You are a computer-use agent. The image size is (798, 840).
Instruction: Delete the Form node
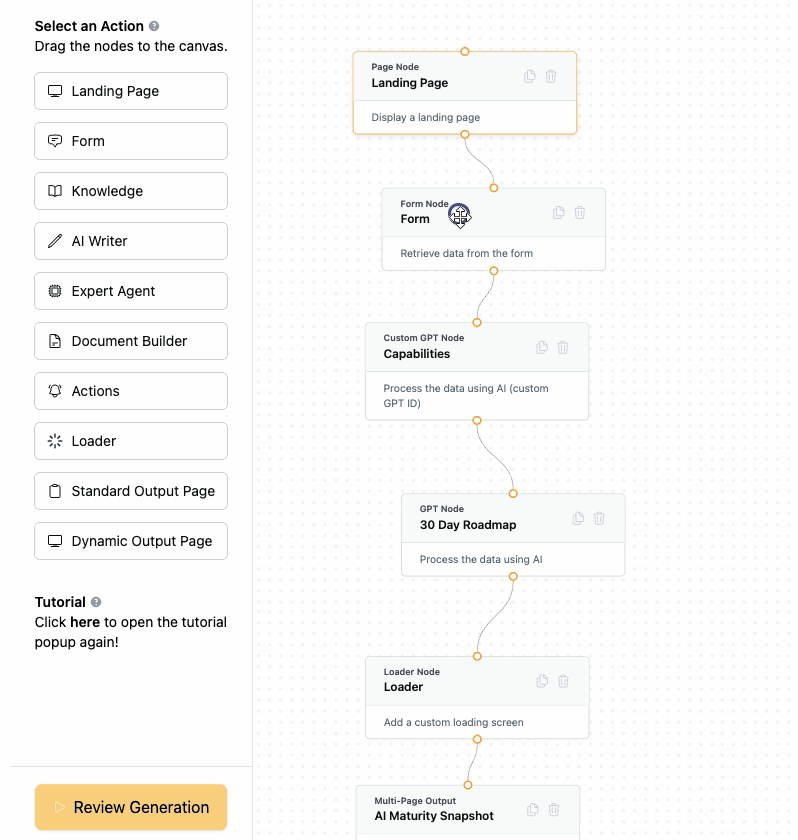point(580,212)
